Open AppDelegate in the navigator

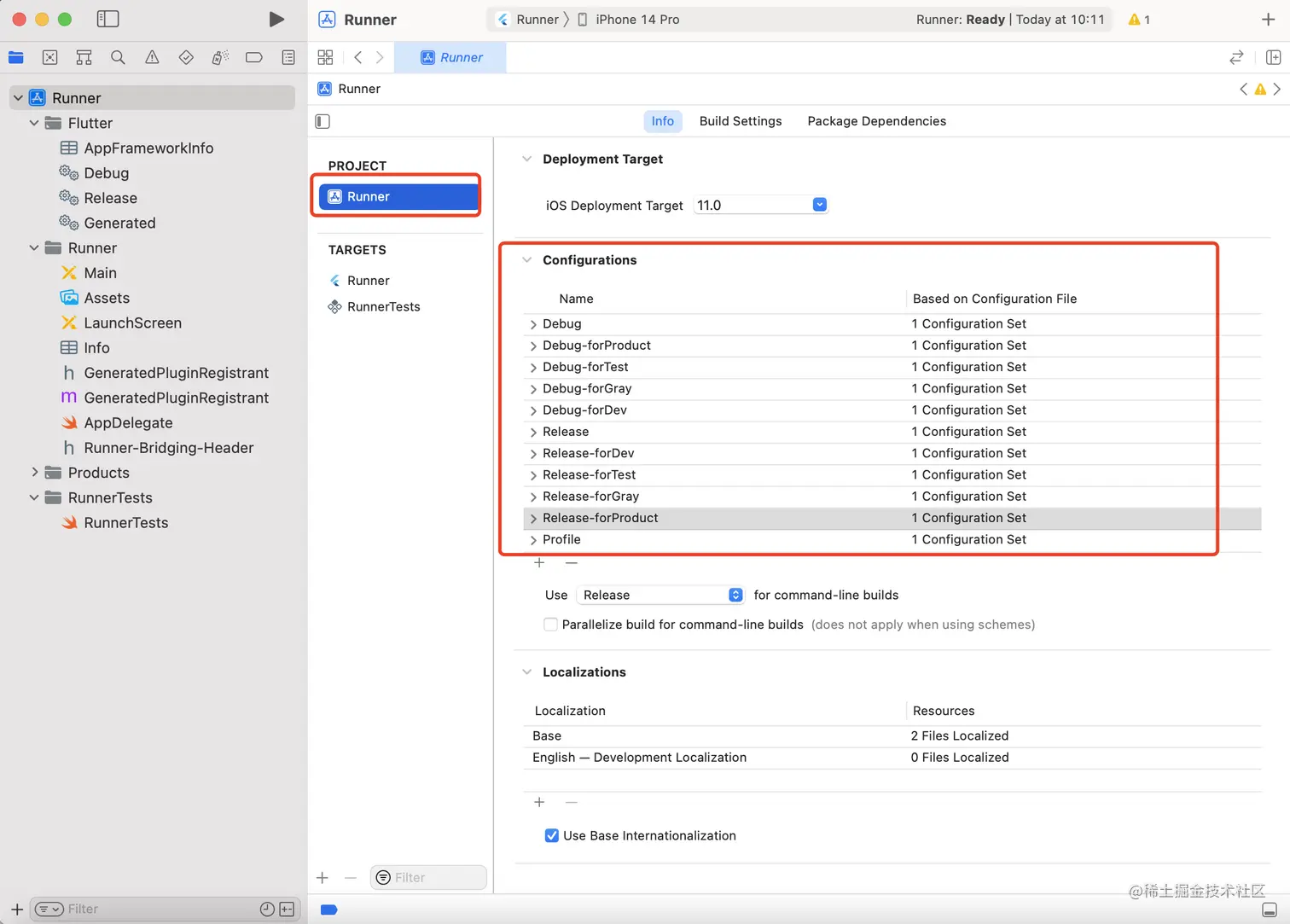tap(128, 423)
